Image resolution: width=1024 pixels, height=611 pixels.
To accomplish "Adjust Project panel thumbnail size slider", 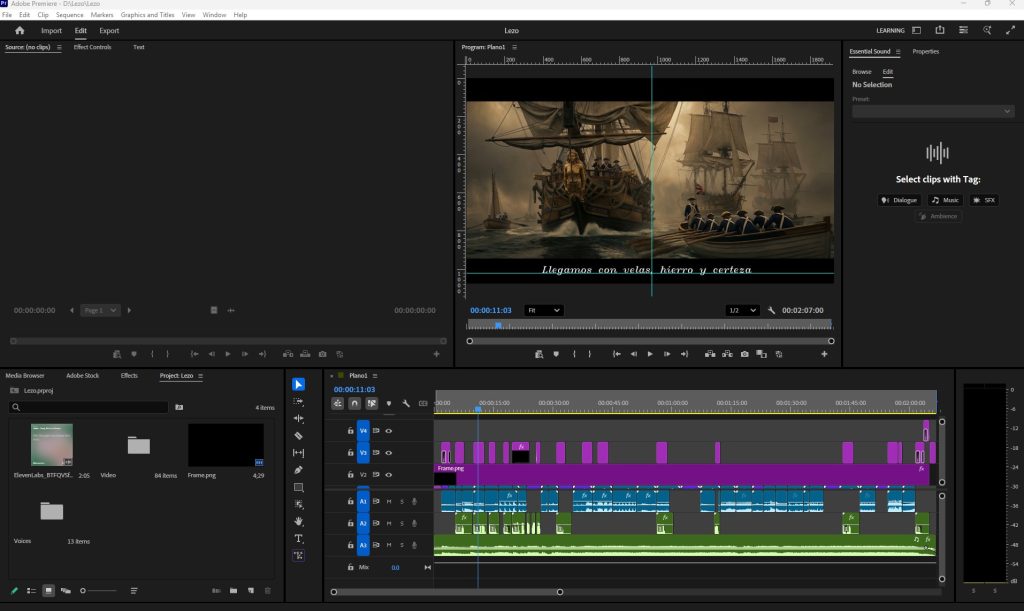I will point(99,591).
